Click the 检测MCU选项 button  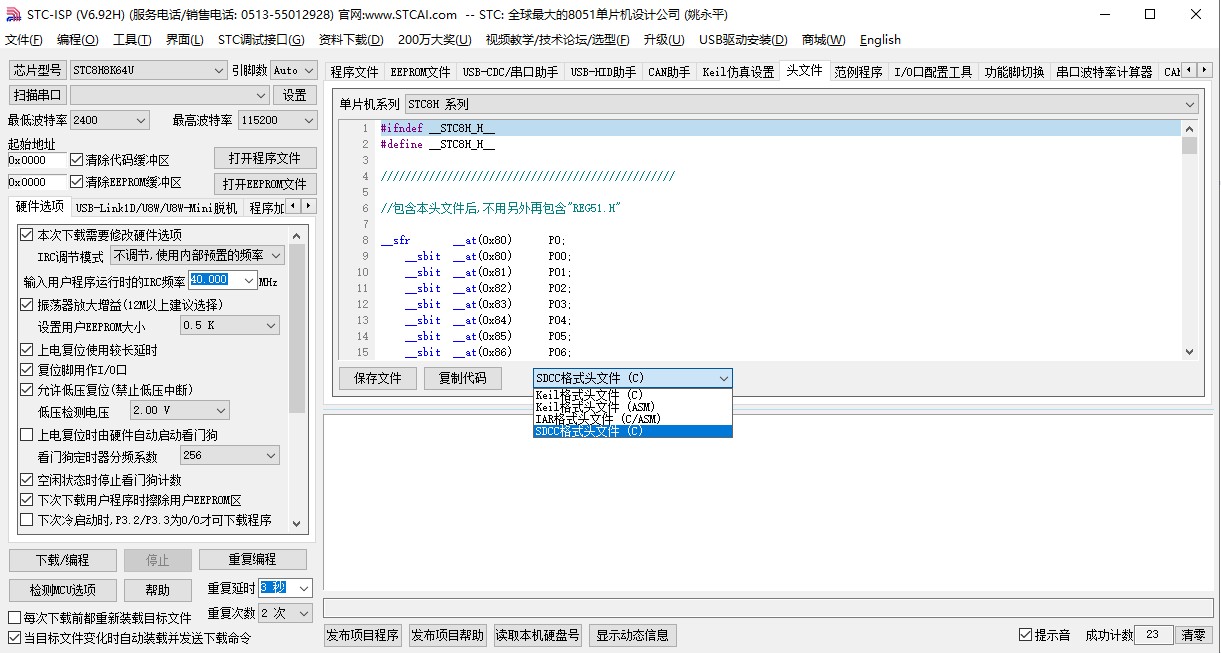coord(63,590)
